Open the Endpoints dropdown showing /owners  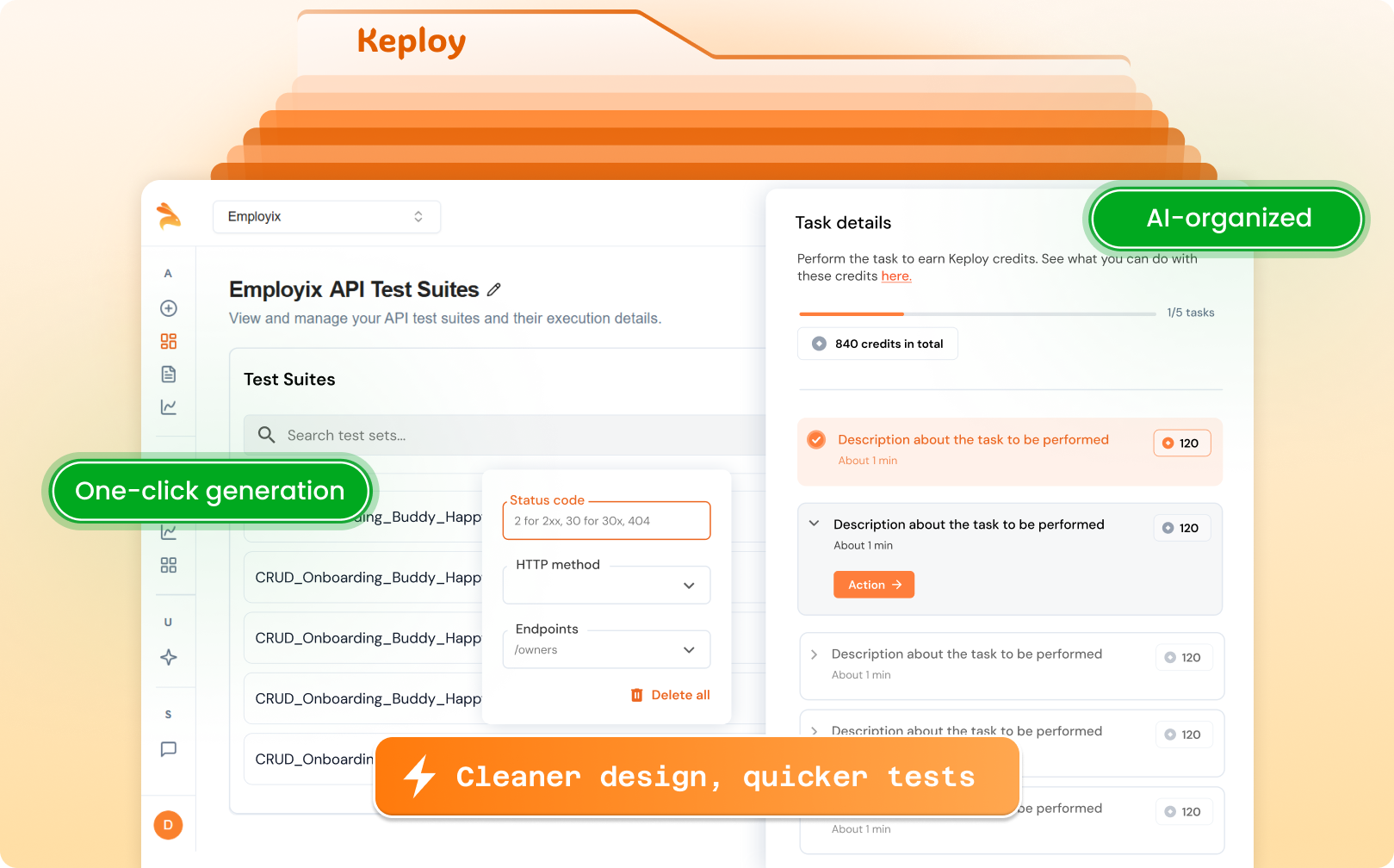point(606,650)
